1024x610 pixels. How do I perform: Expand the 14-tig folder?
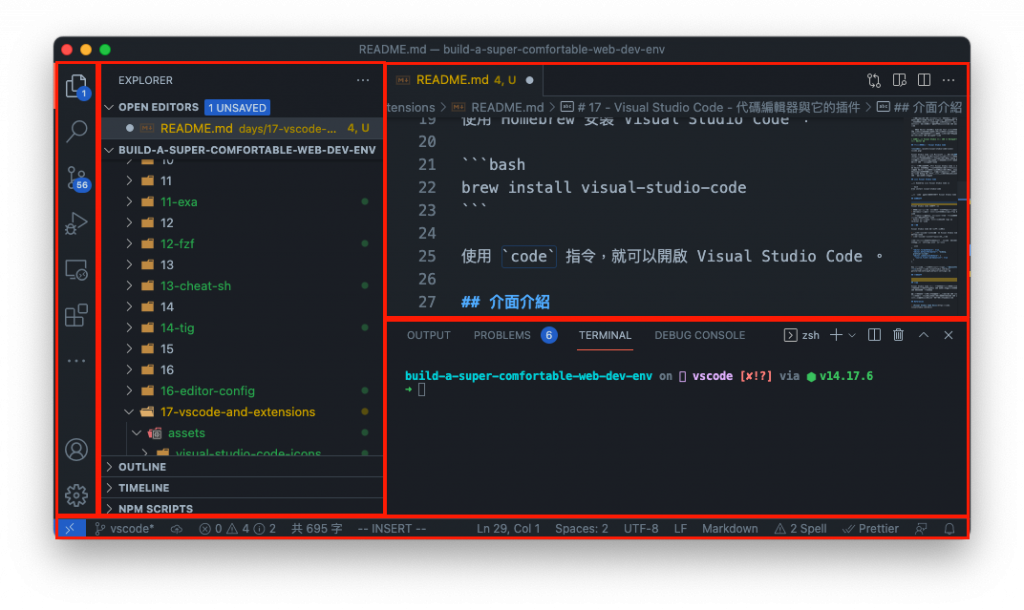129,328
